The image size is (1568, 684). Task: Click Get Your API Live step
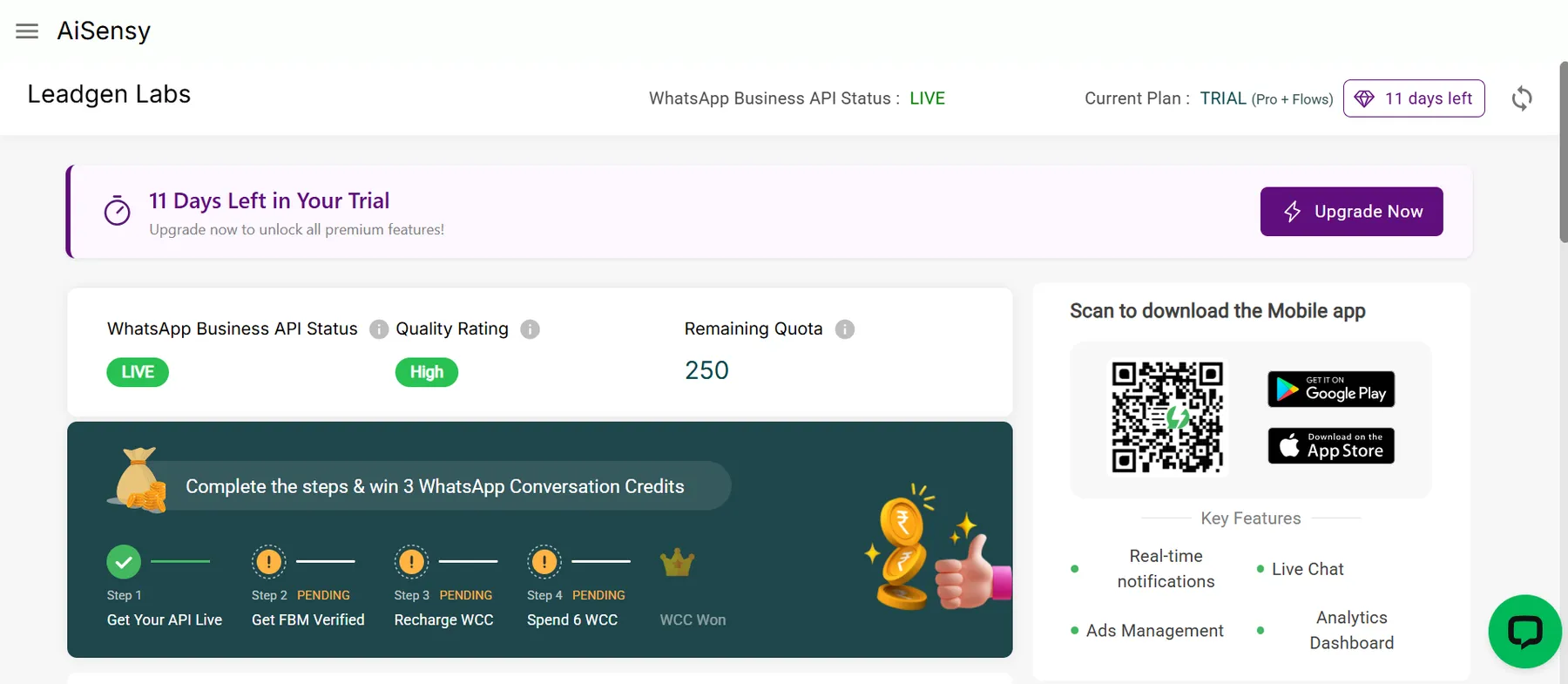[x=165, y=620]
